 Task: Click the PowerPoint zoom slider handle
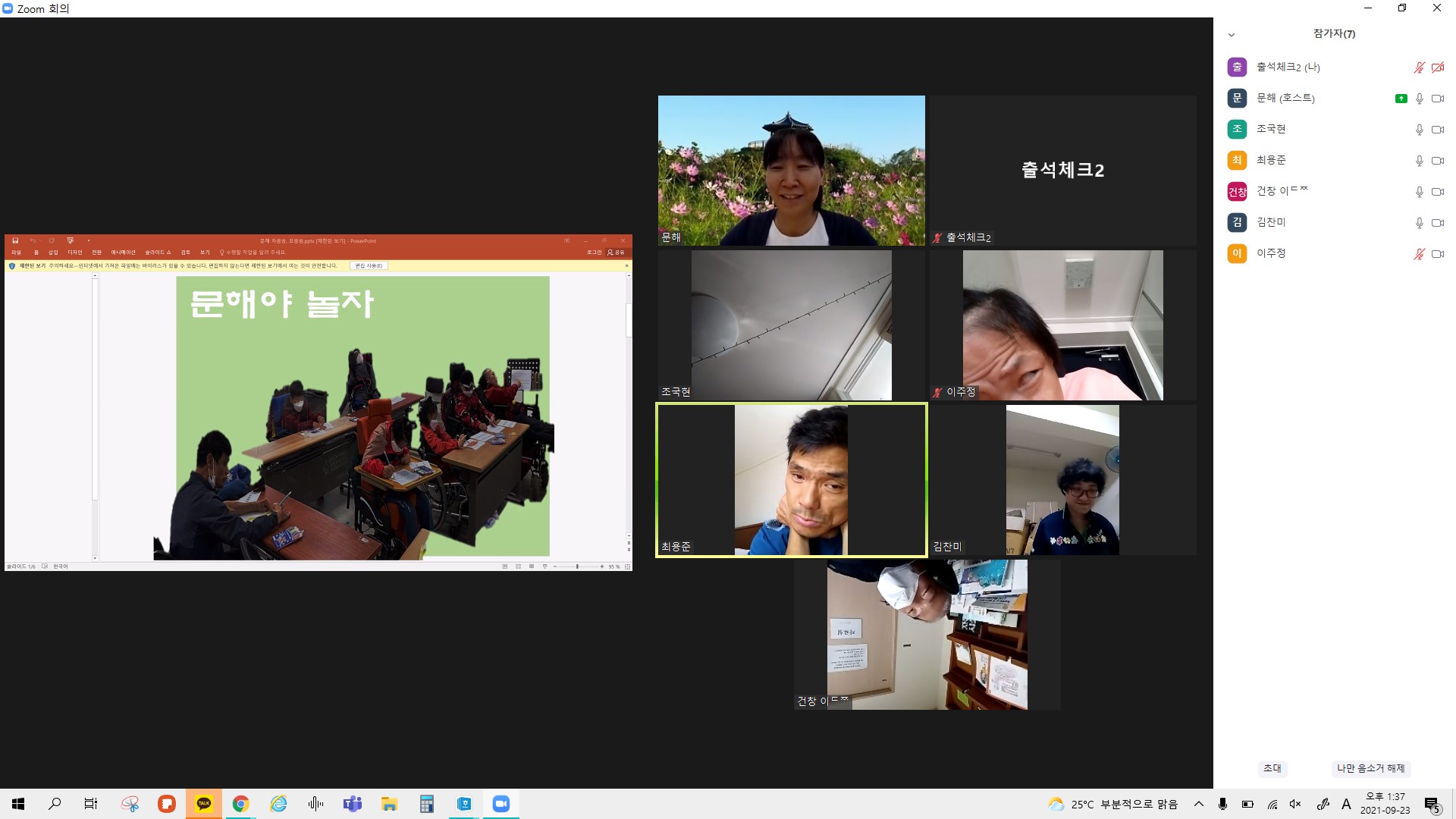tap(577, 566)
